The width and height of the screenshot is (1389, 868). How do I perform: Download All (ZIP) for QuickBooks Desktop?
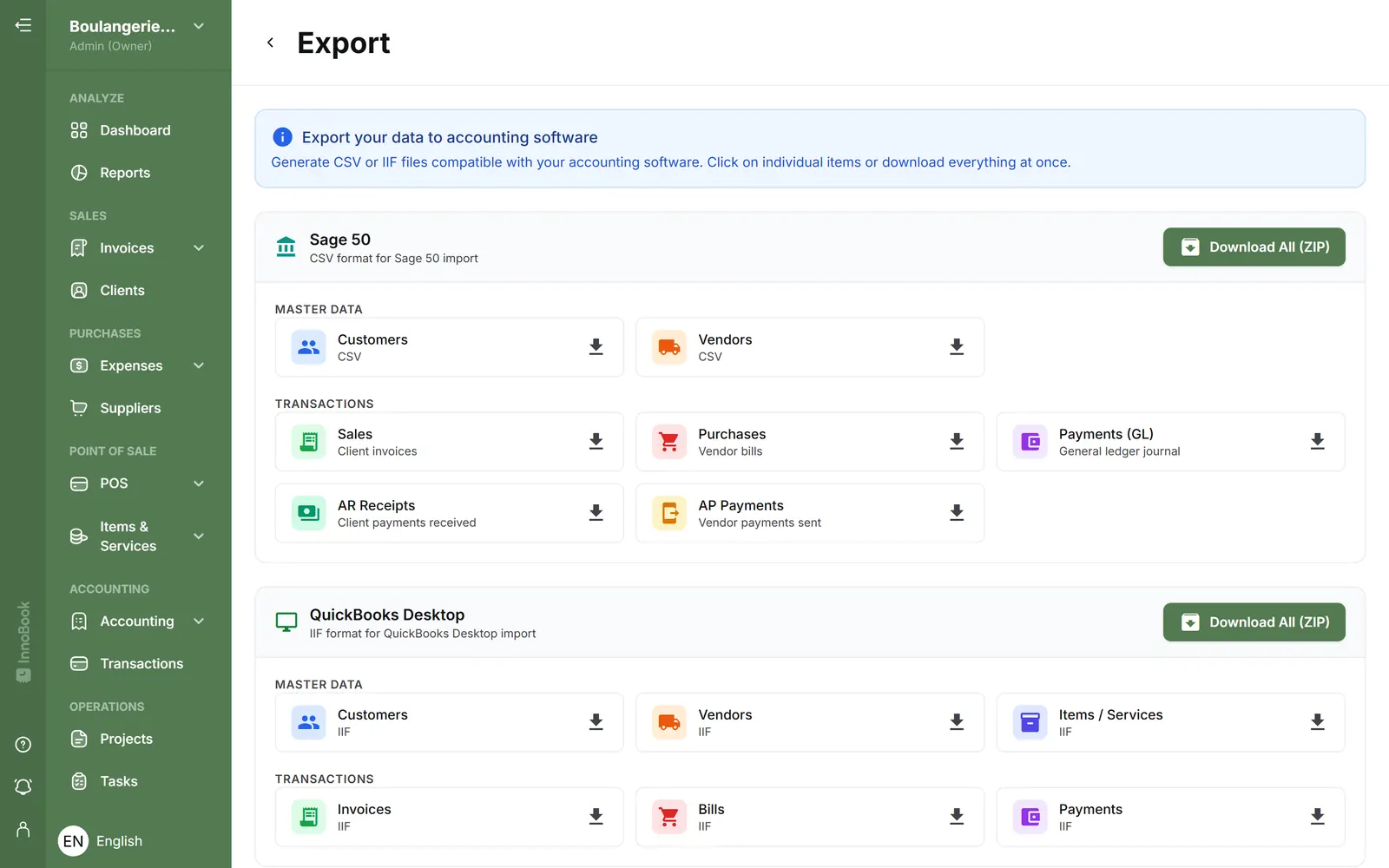click(x=1254, y=622)
